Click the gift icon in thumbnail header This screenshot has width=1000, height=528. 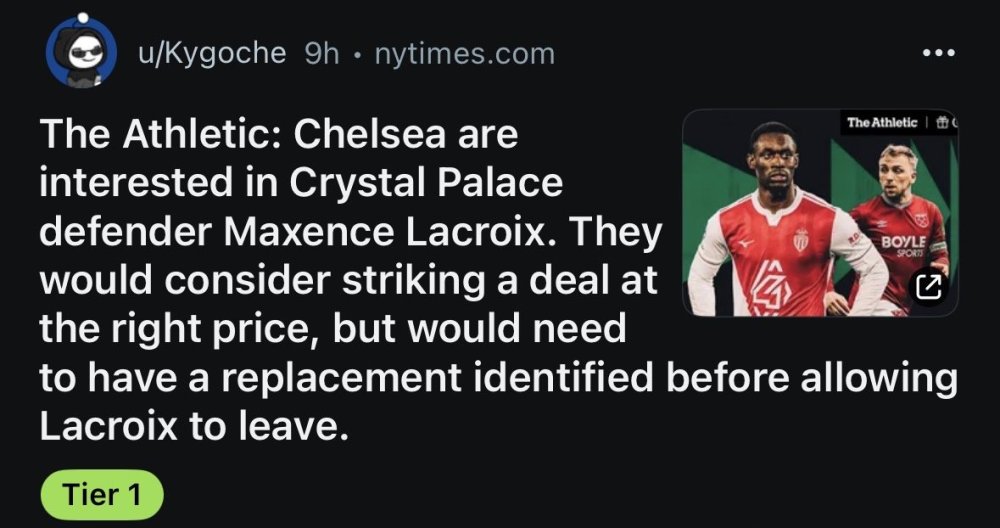[941, 122]
